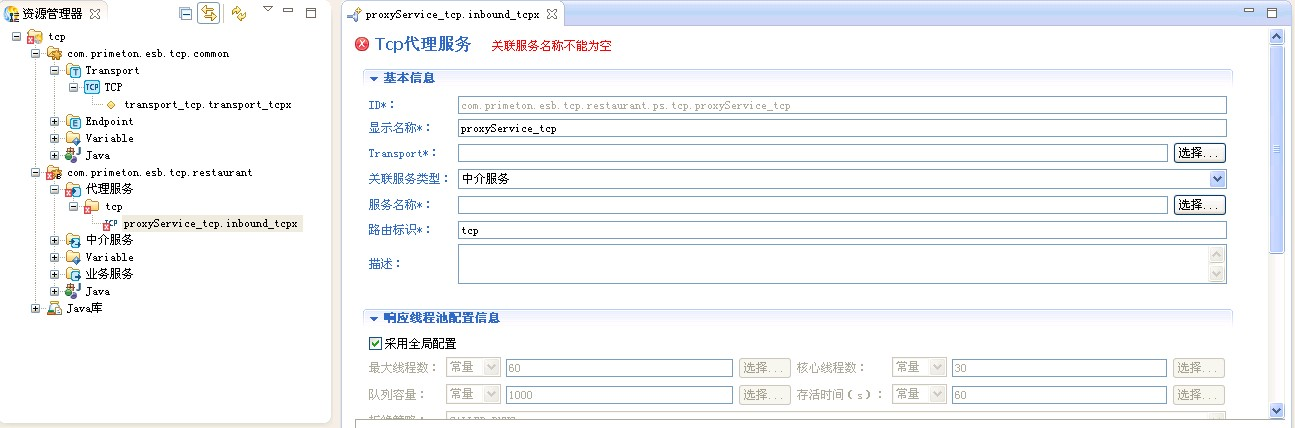The image size is (1295, 428).
Task: Open the 常量 dropdown for 存活时间
Action: pyautogui.click(x=937, y=395)
